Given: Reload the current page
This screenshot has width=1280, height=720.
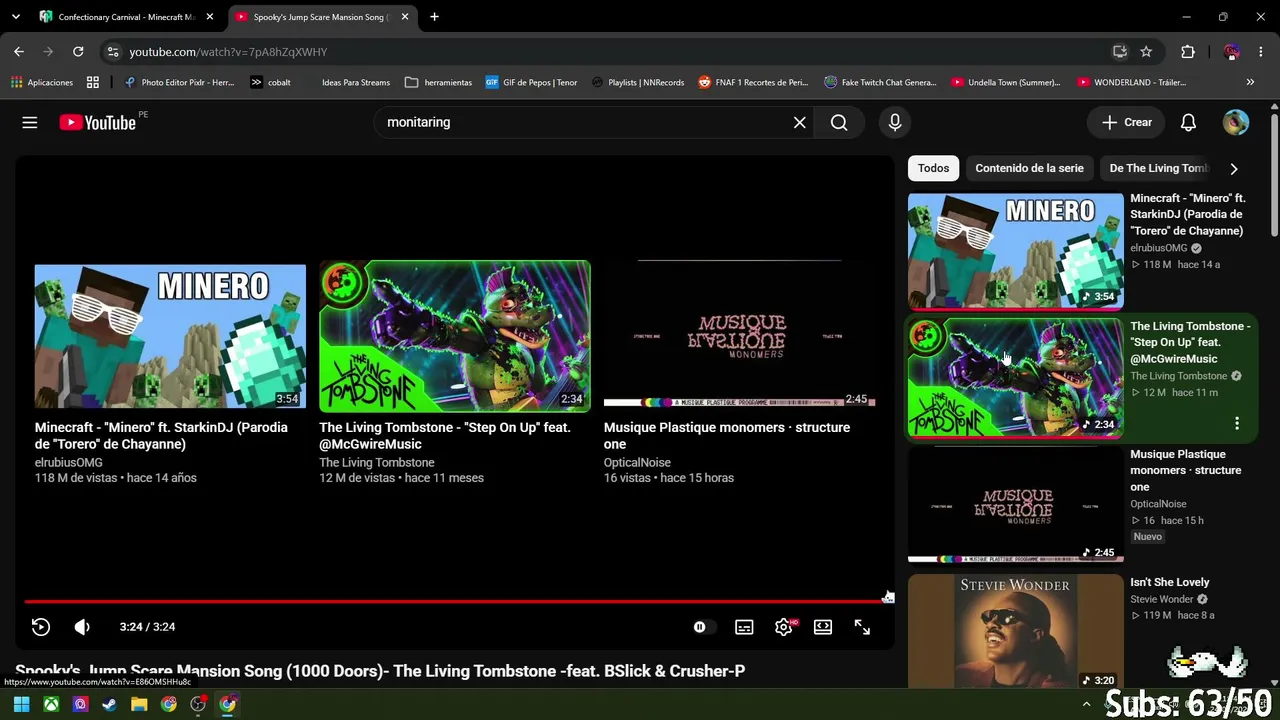Looking at the screenshot, I should click(x=78, y=52).
